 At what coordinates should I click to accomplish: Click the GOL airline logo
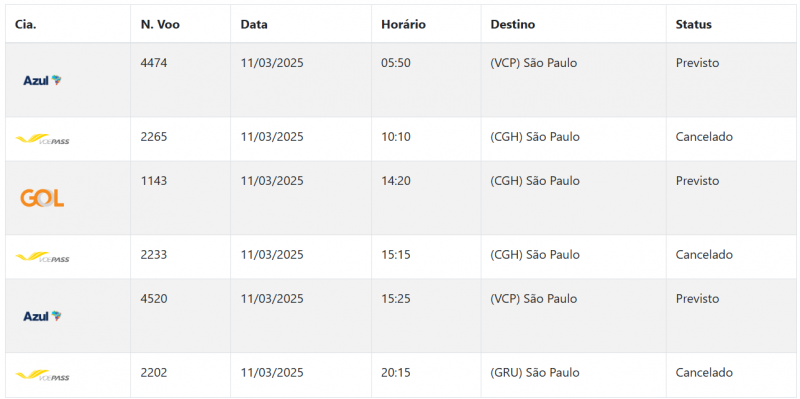click(42, 198)
